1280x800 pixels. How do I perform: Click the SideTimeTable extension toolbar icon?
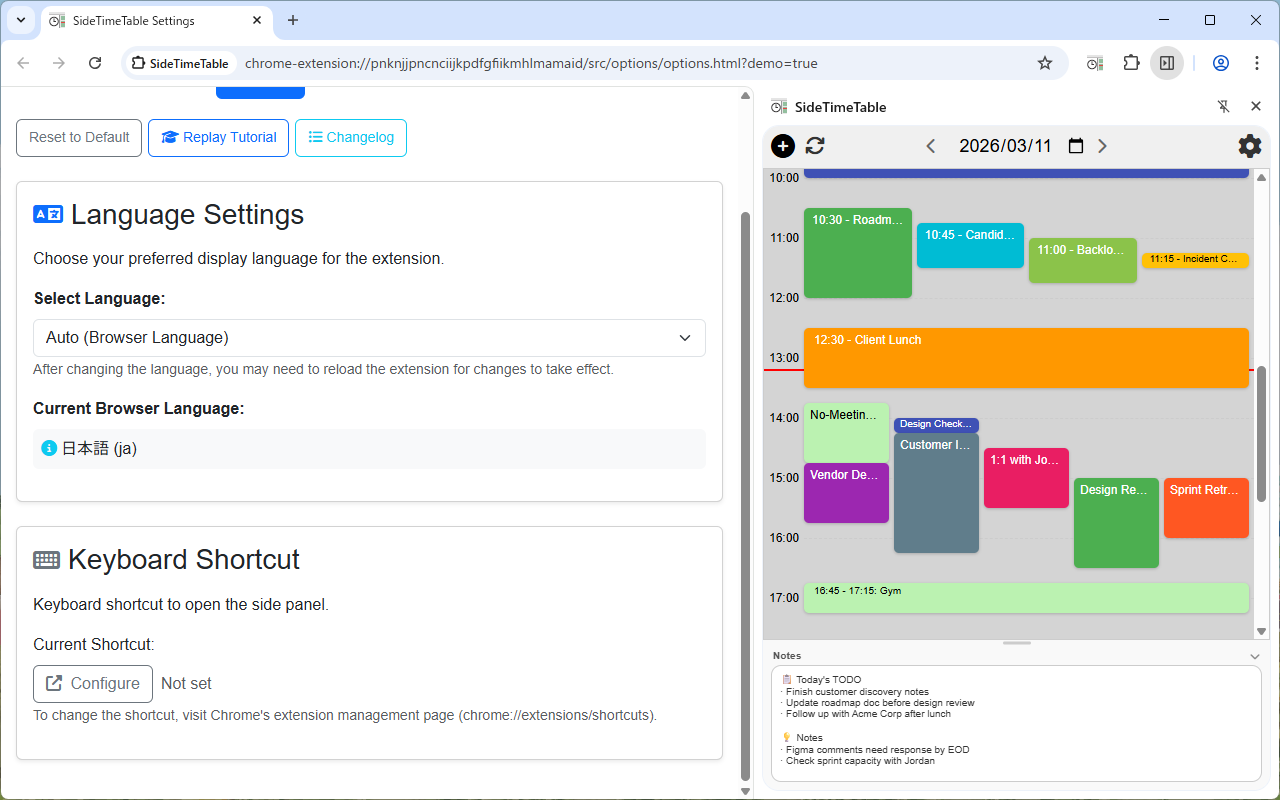coord(1095,63)
